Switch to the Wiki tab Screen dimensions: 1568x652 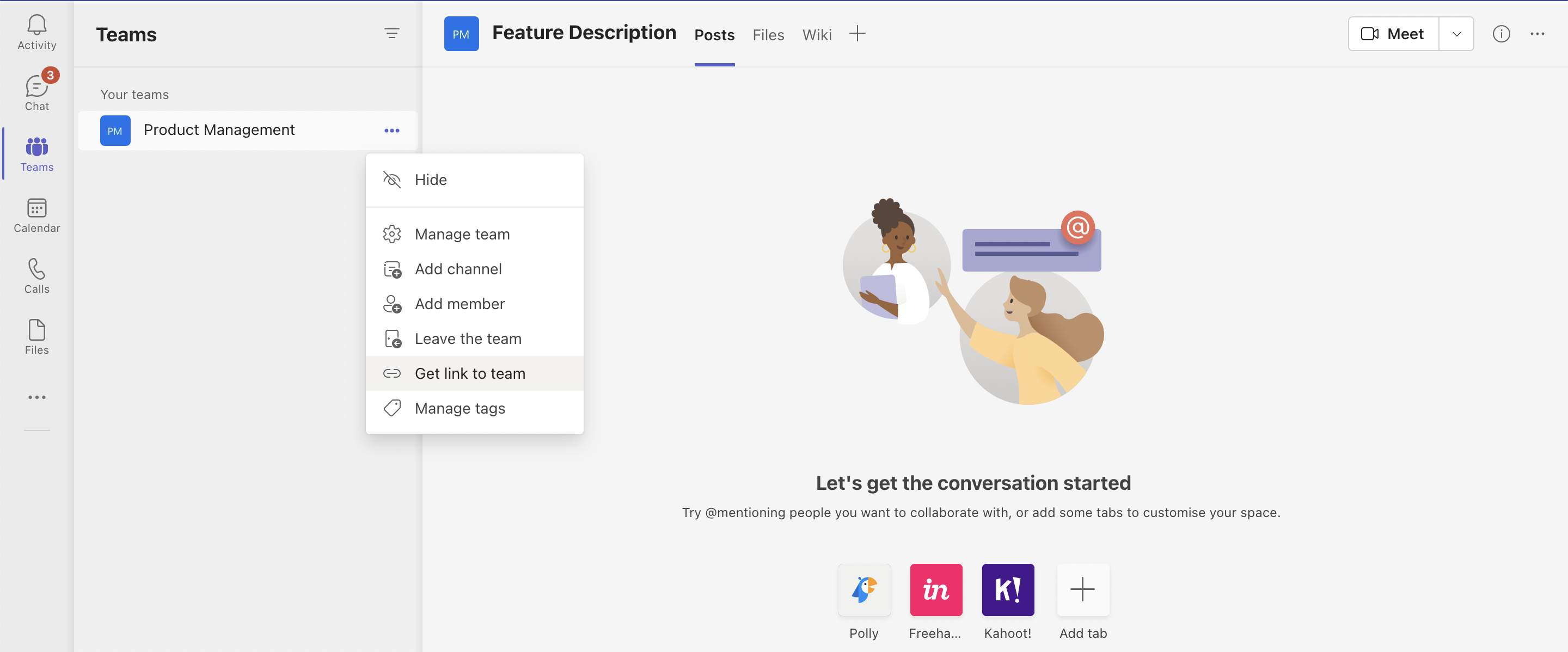[x=816, y=35]
